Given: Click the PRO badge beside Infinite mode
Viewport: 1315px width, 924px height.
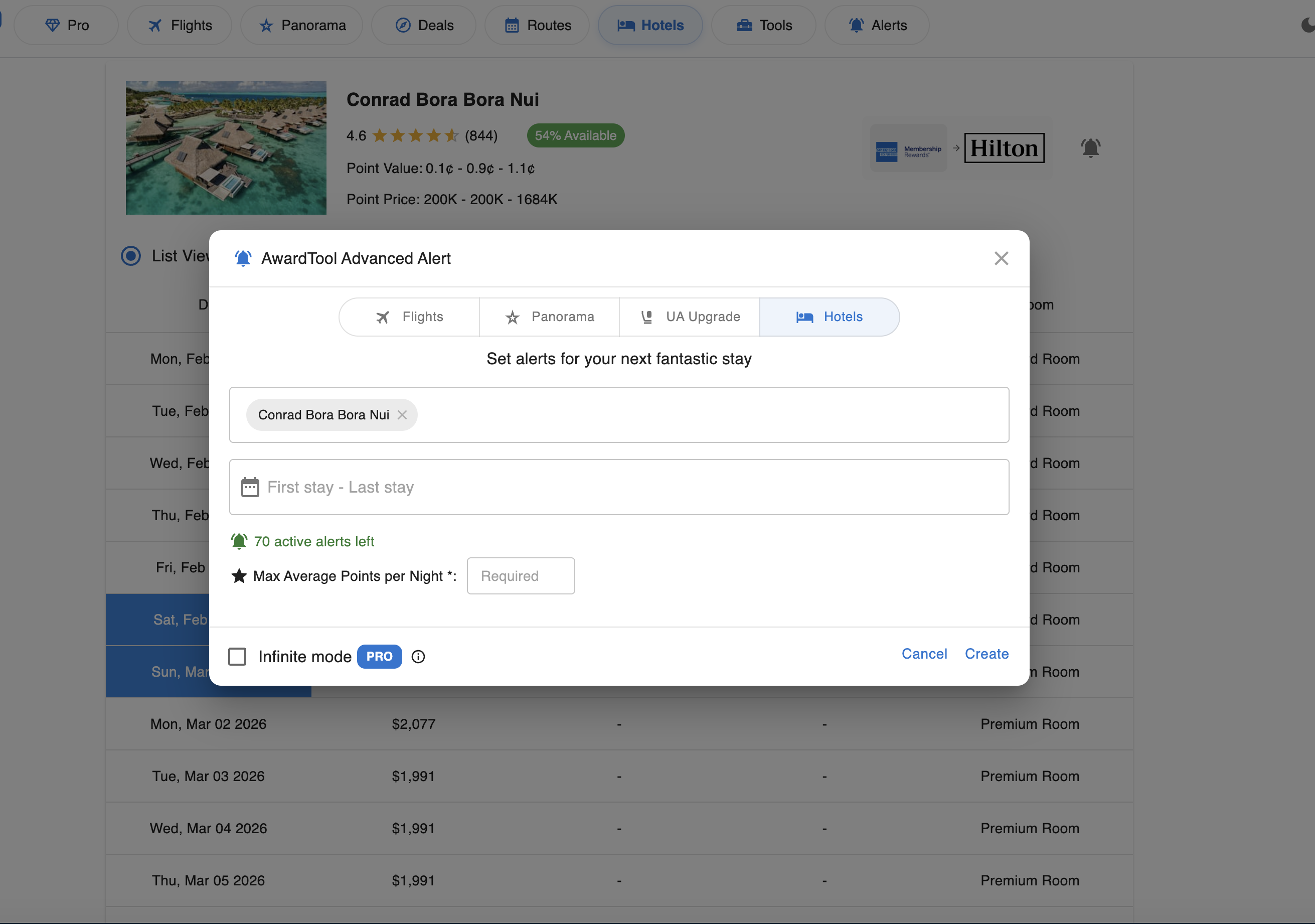Looking at the screenshot, I should click(x=379, y=657).
